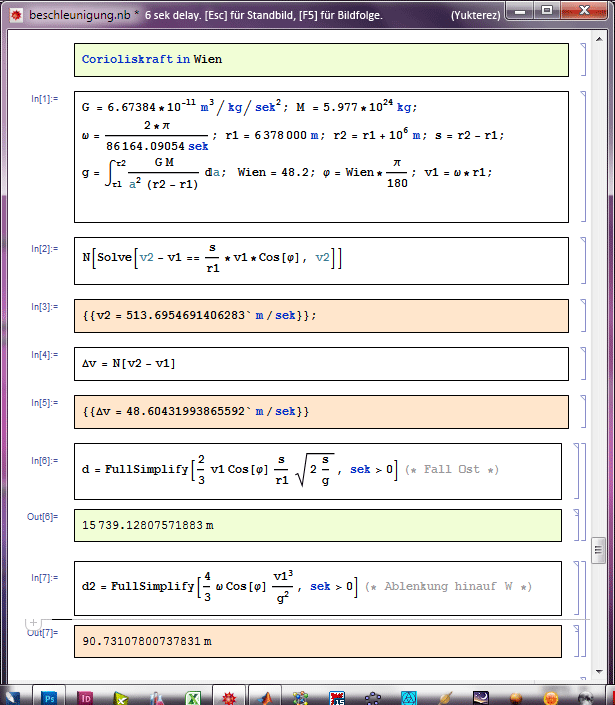Select the In[2] Solve cell bracket

point(583,261)
